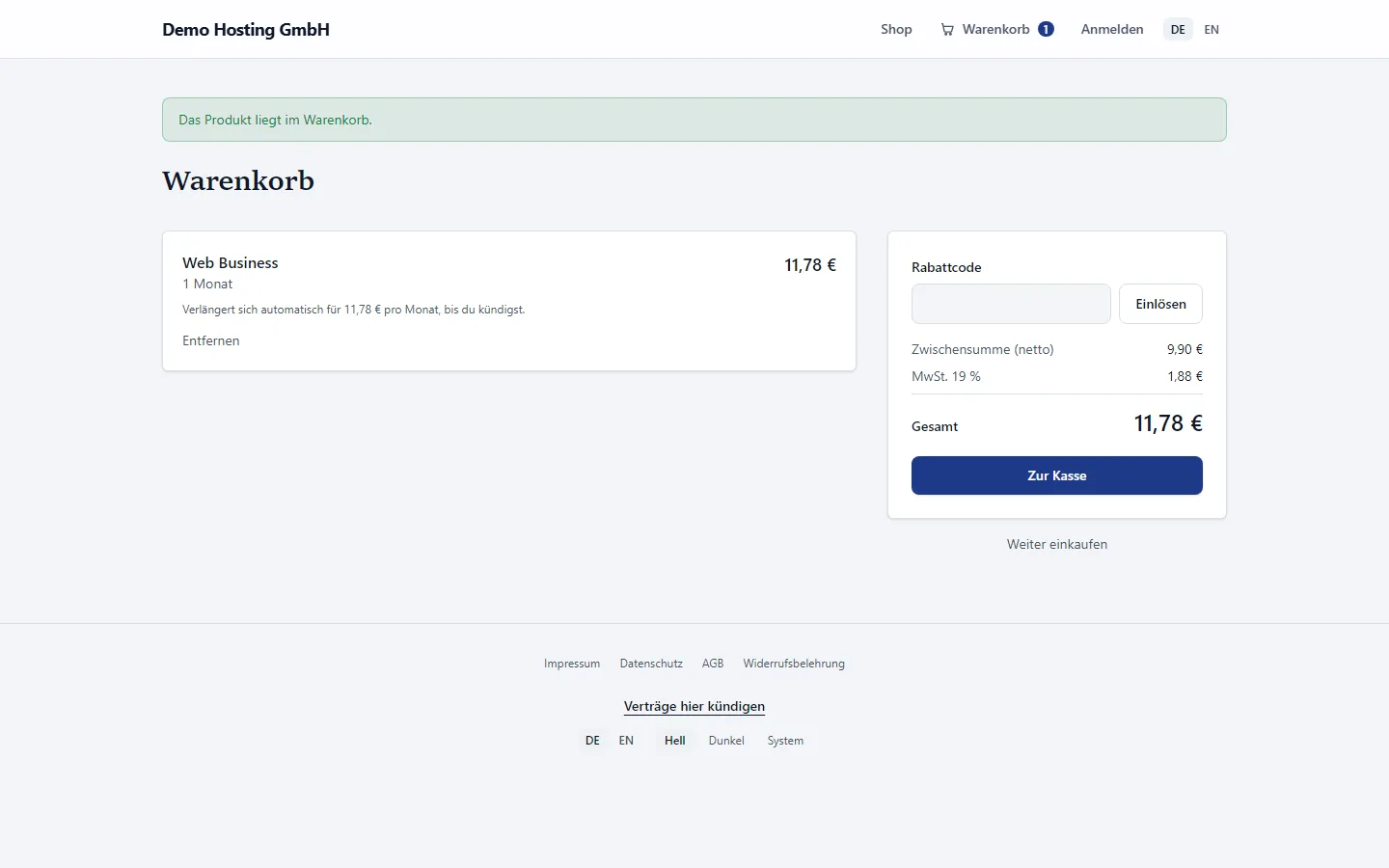
Task: Focus the Rabattcode input field
Action: pos(1011,304)
